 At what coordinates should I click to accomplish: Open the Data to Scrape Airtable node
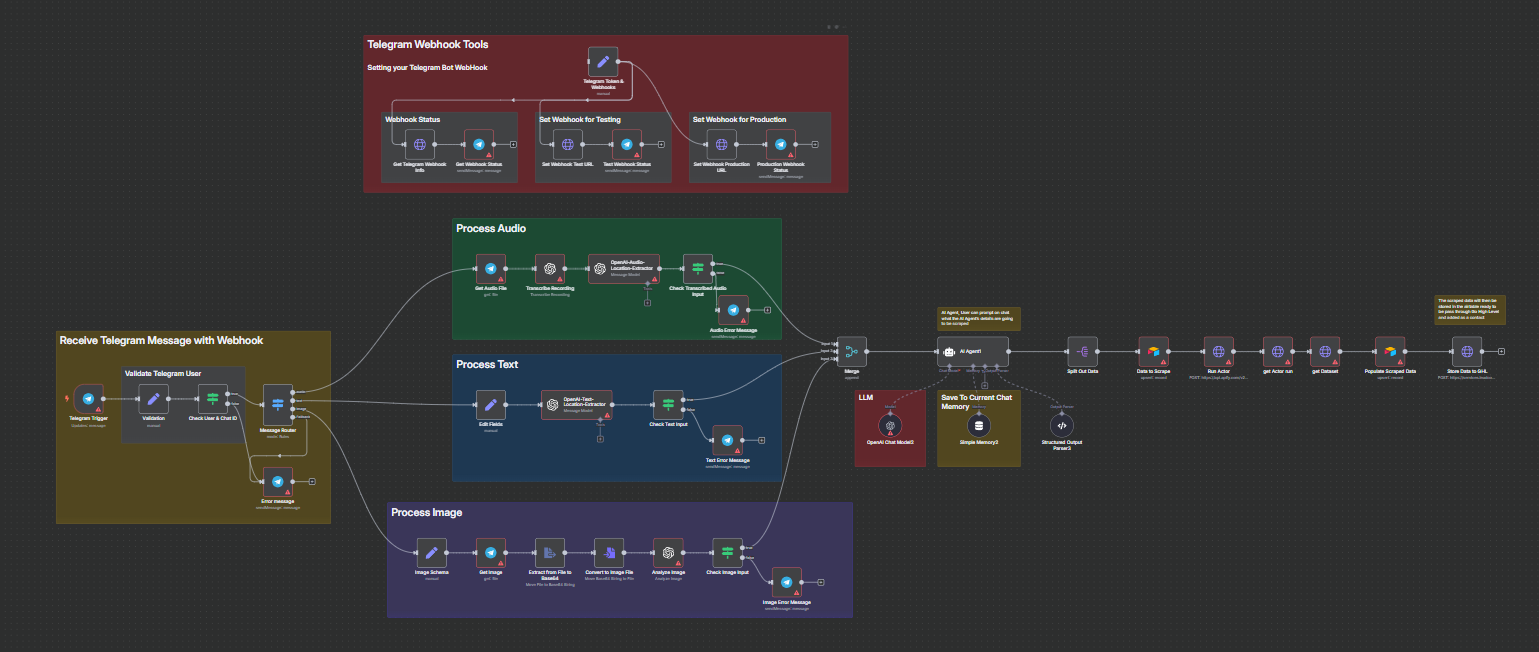click(x=1153, y=352)
